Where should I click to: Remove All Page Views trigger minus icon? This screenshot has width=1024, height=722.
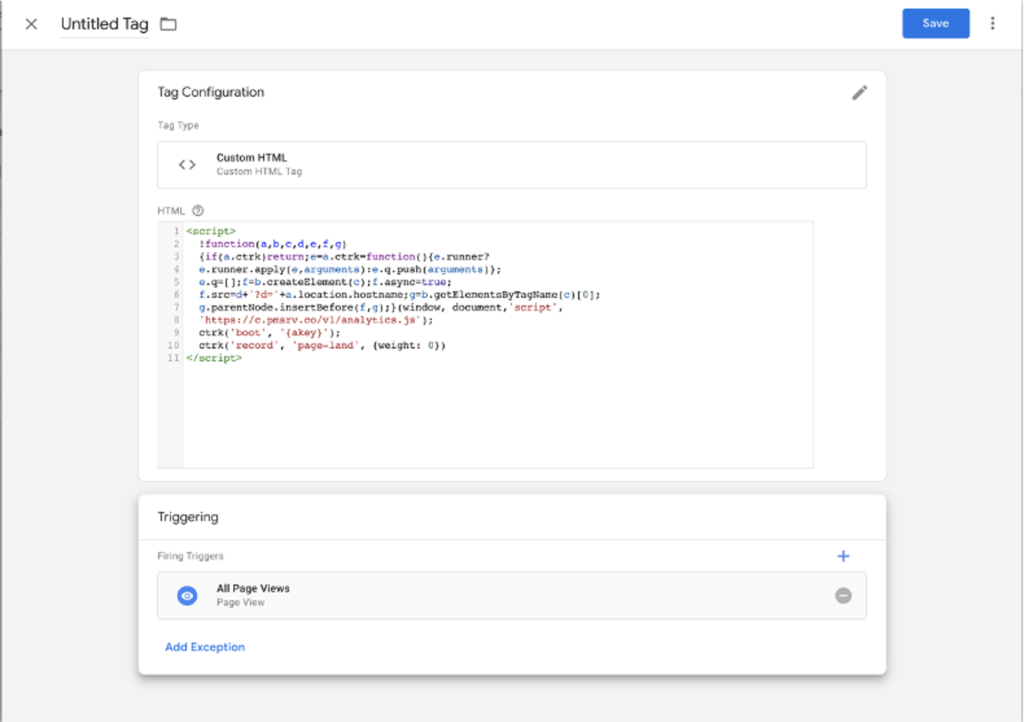point(843,595)
